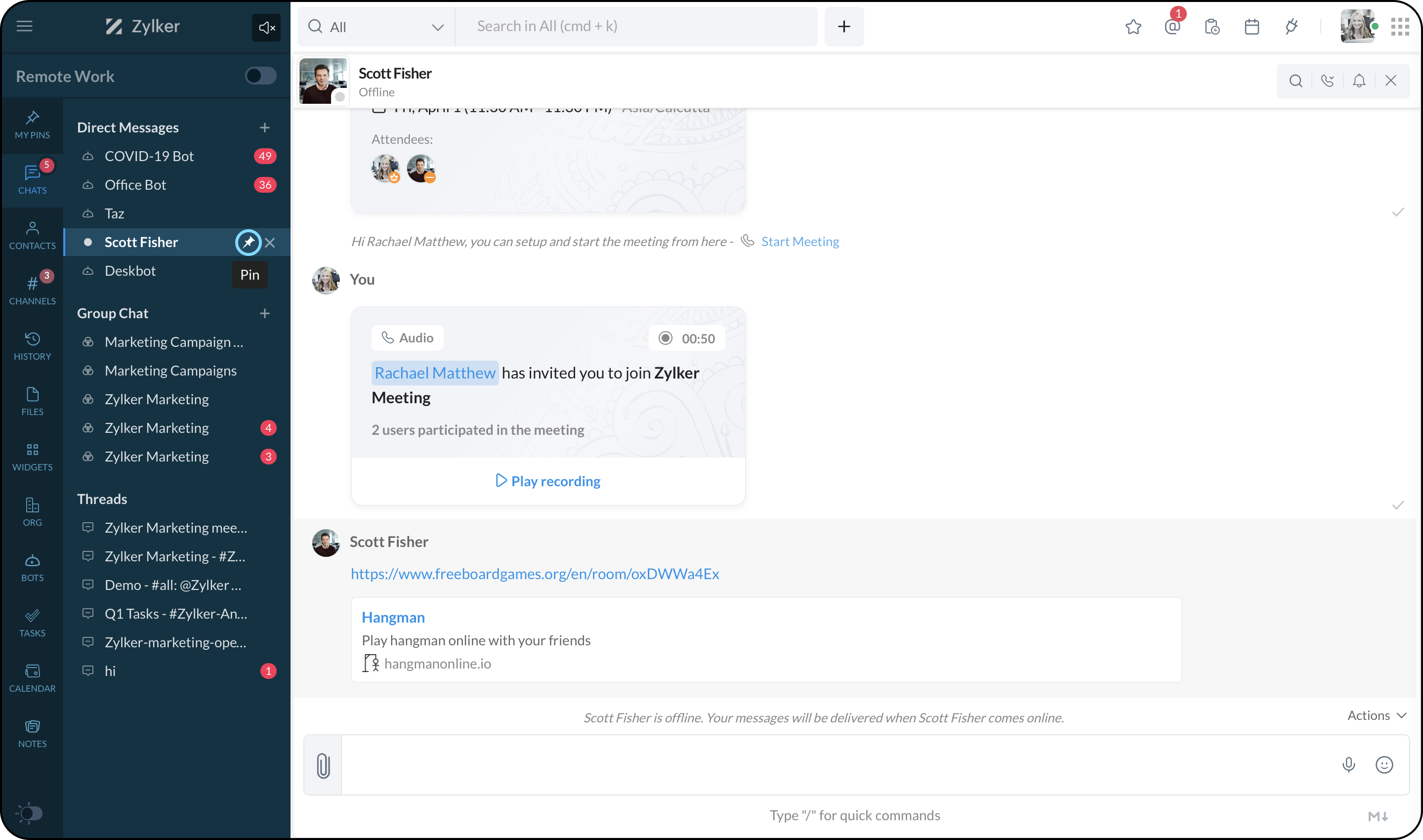
Task: Open the mentions @ icon
Action: (x=1172, y=27)
